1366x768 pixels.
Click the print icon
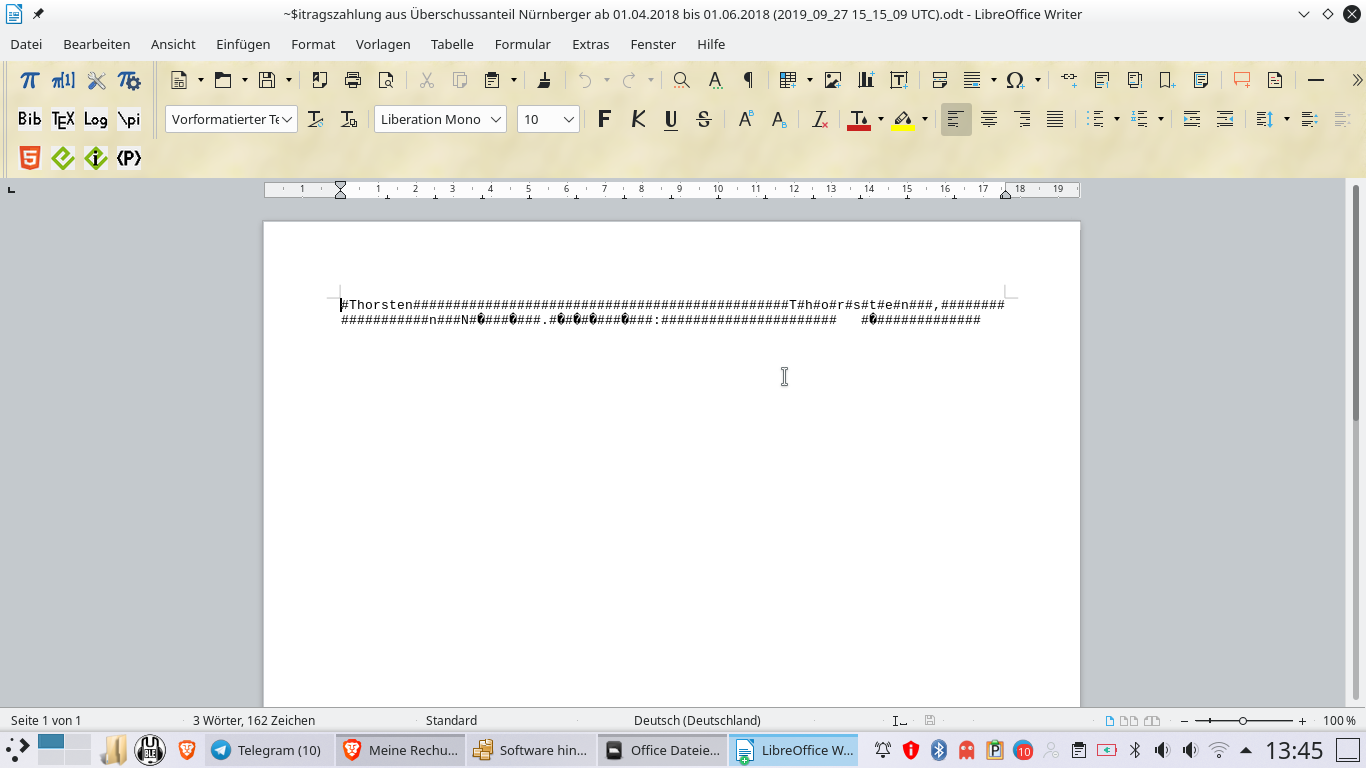(x=353, y=80)
